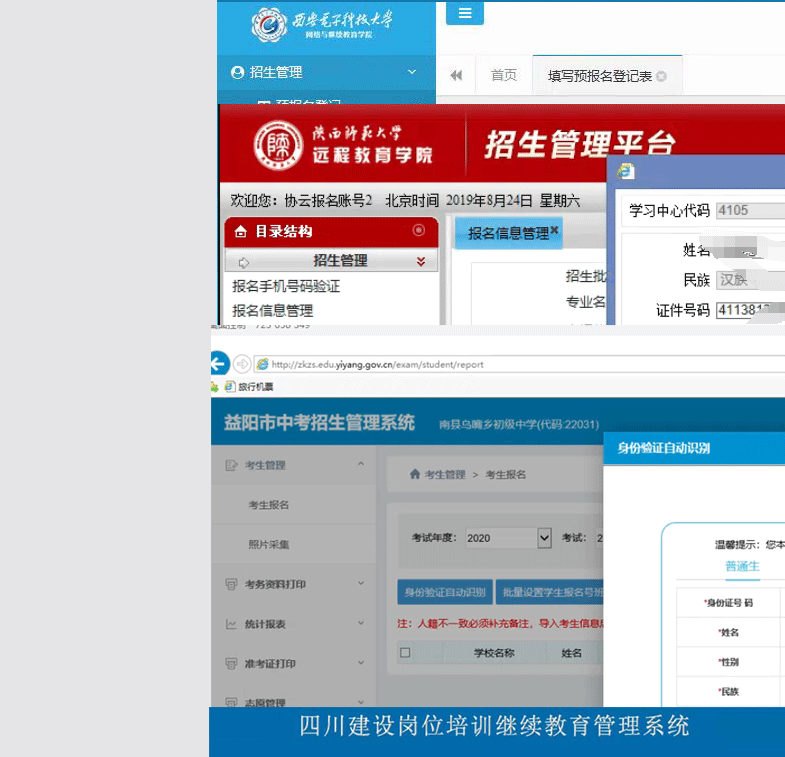The height and width of the screenshot is (757, 785).
Task: Collapse 招生管理 with the red double chevron
Action: pyautogui.click(x=421, y=261)
